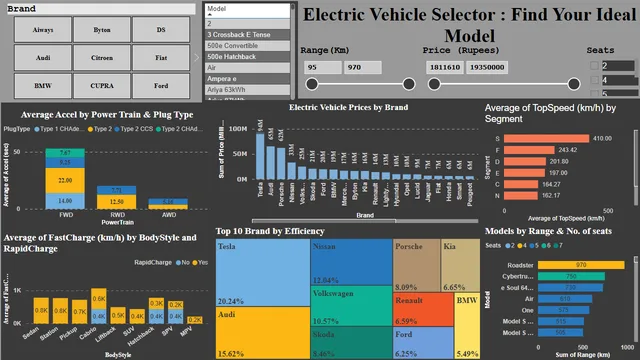Image resolution: width=640 pixels, height=360 pixels.
Task: Select segment S top speed bar
Action: pos(547,138)
